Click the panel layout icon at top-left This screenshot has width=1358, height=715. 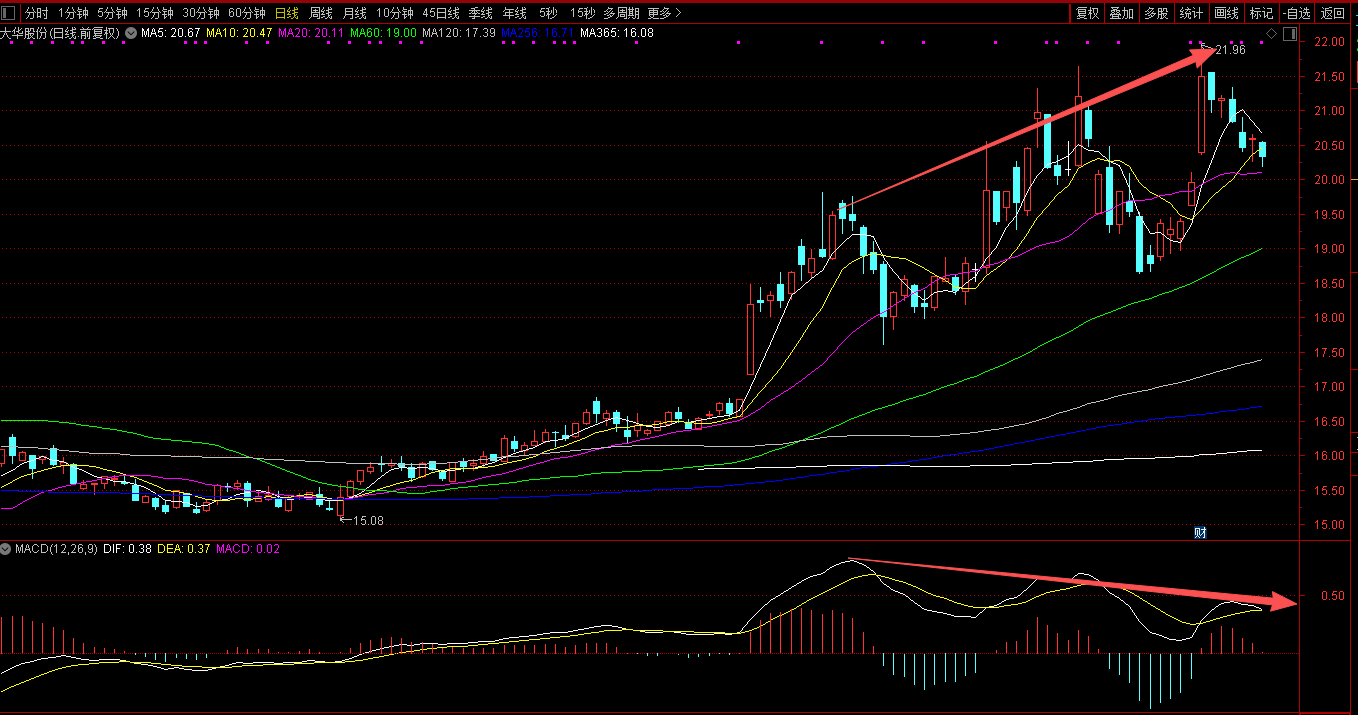[9, 13]
